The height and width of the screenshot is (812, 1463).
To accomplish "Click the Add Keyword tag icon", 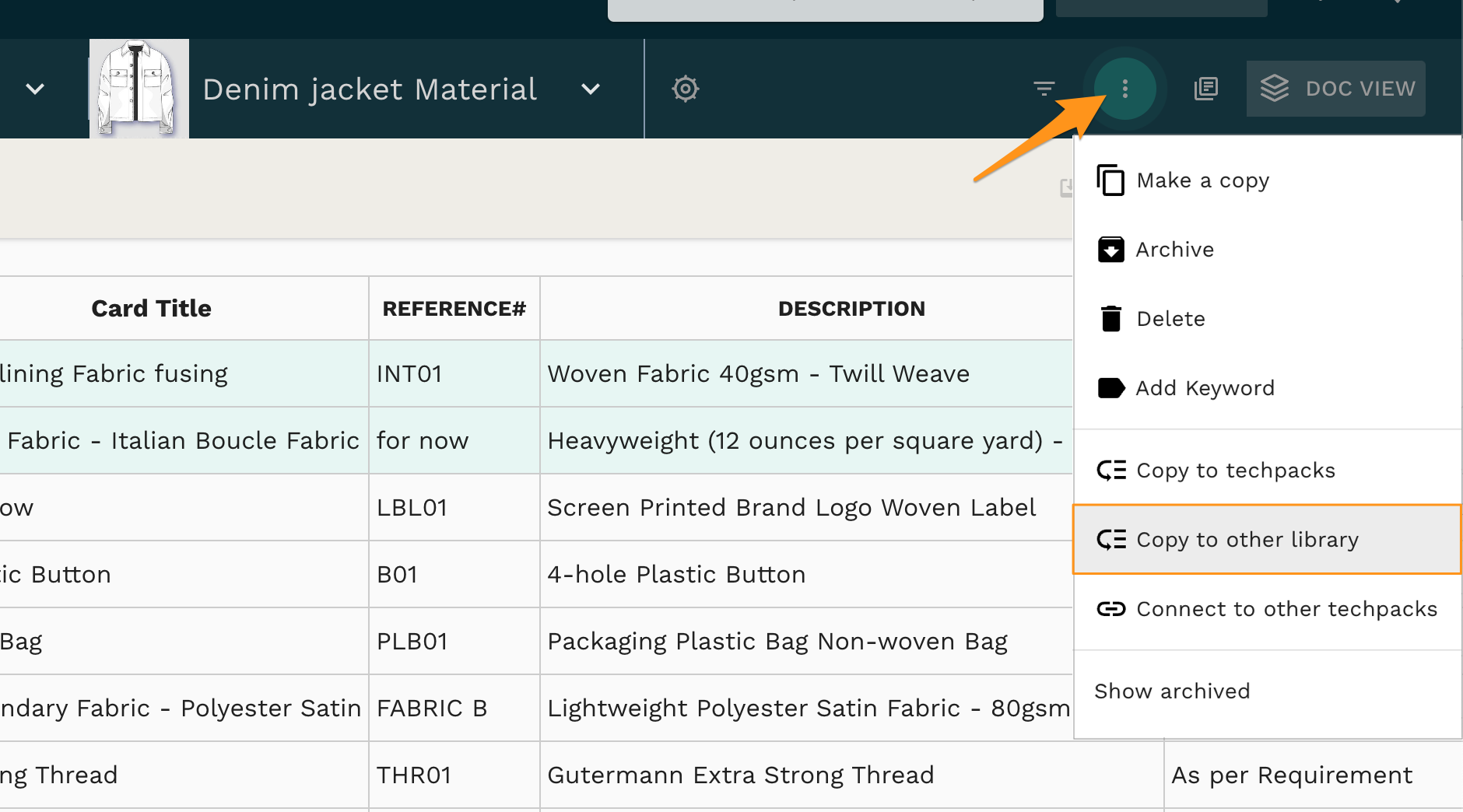I will [1110, 388].
